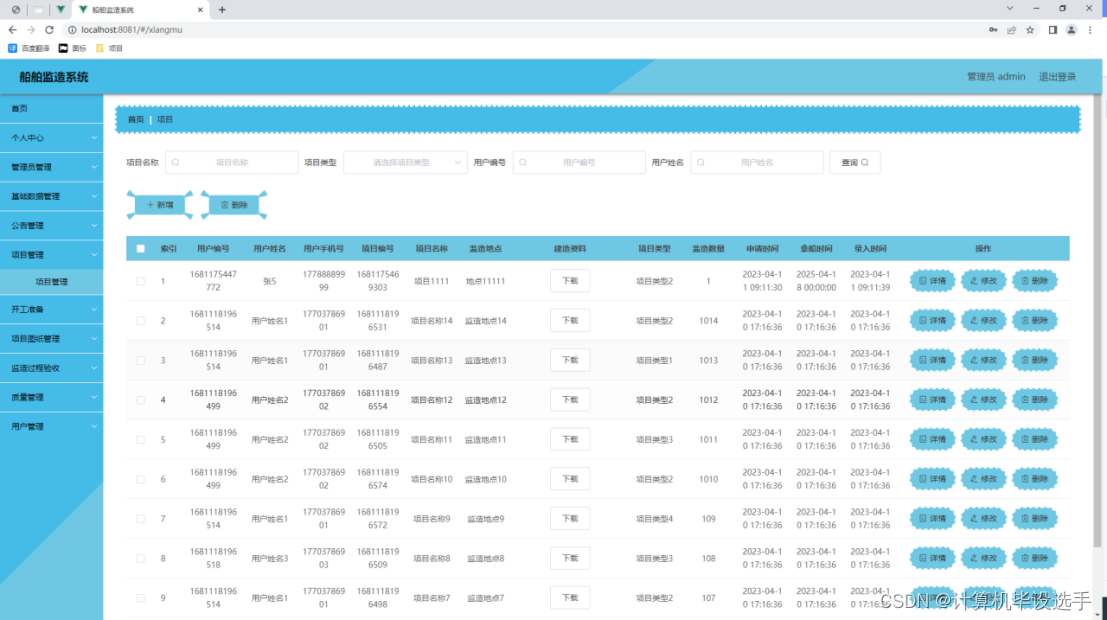
Task: Toggle the select-all checkbox in table header
Action: tap(140, 249)
